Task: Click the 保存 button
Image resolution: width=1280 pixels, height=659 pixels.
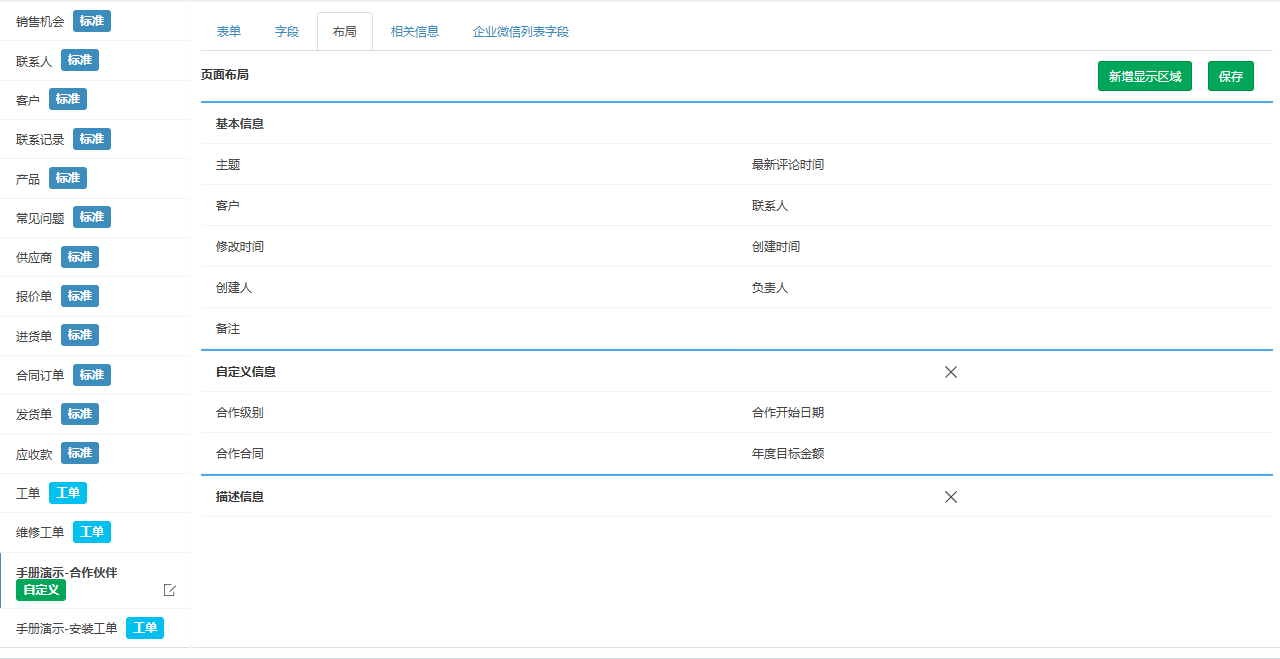Action: [1231, 76]
